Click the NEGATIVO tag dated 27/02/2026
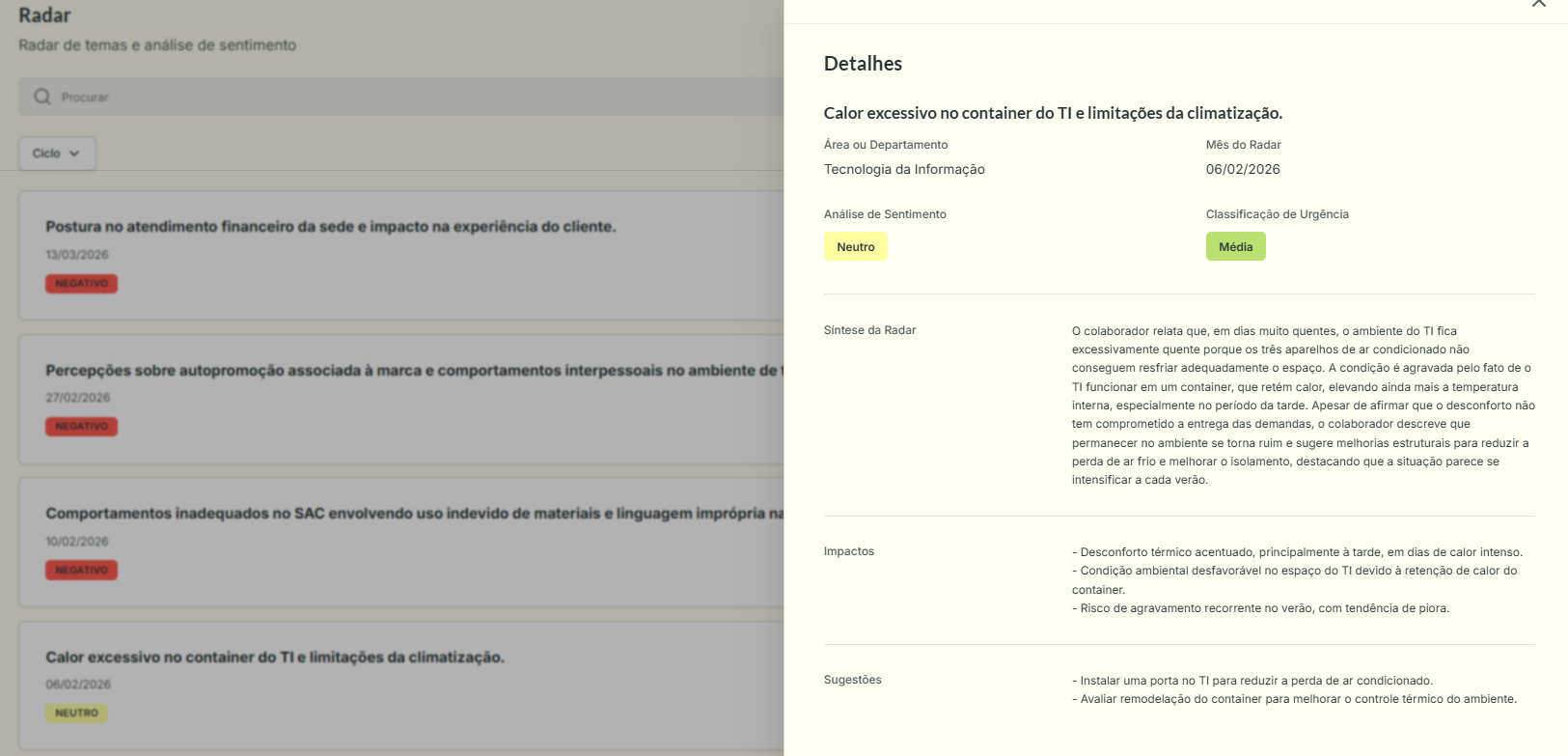 (81, 426)
